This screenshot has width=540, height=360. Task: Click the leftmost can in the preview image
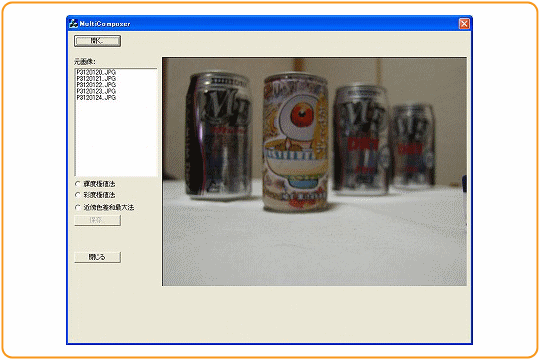(x=217, y=135)
